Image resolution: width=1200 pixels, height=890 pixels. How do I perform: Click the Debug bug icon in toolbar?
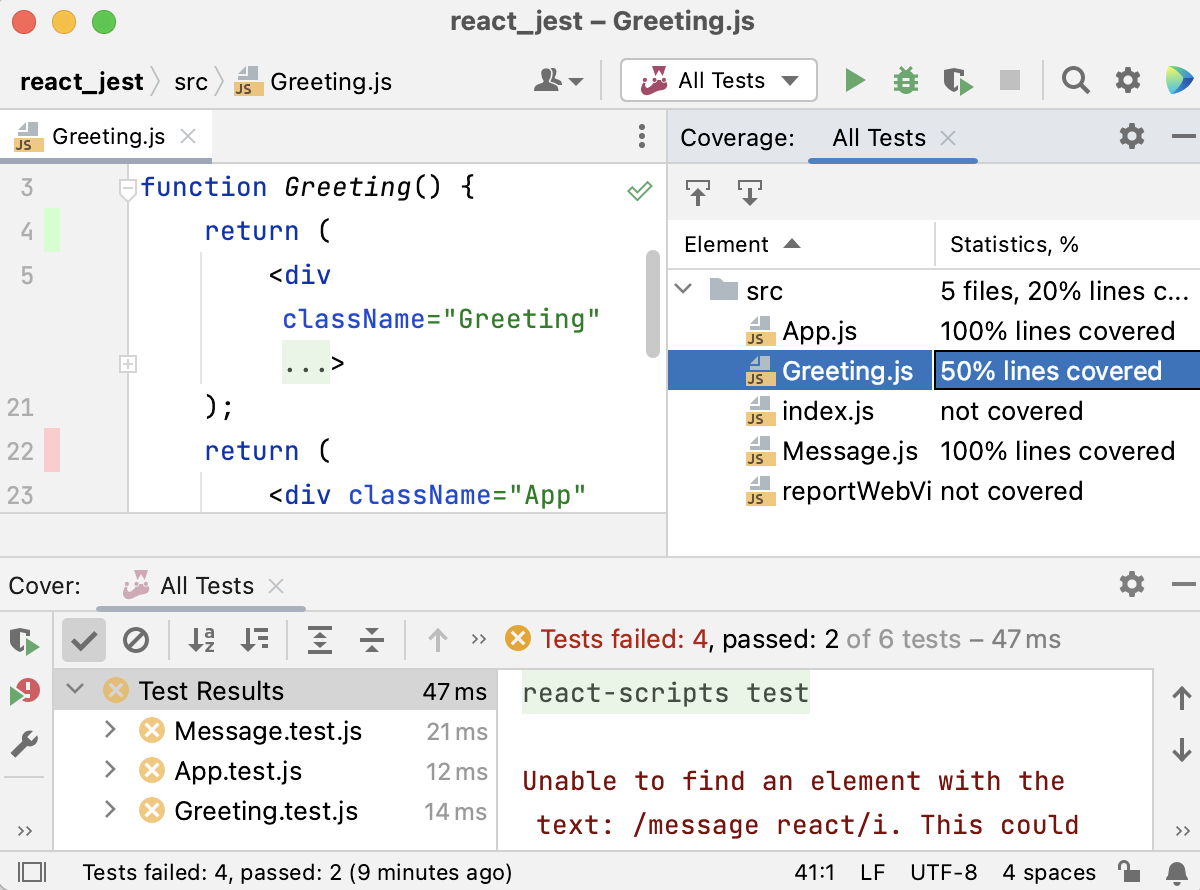(x=906, y=81)
